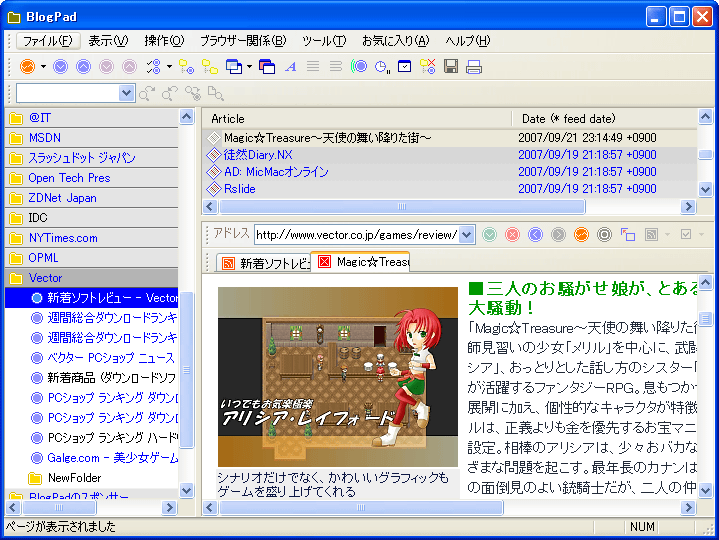
Task: Click the folder-with-blue-circle tree icon
Action: tap(186, 67)
